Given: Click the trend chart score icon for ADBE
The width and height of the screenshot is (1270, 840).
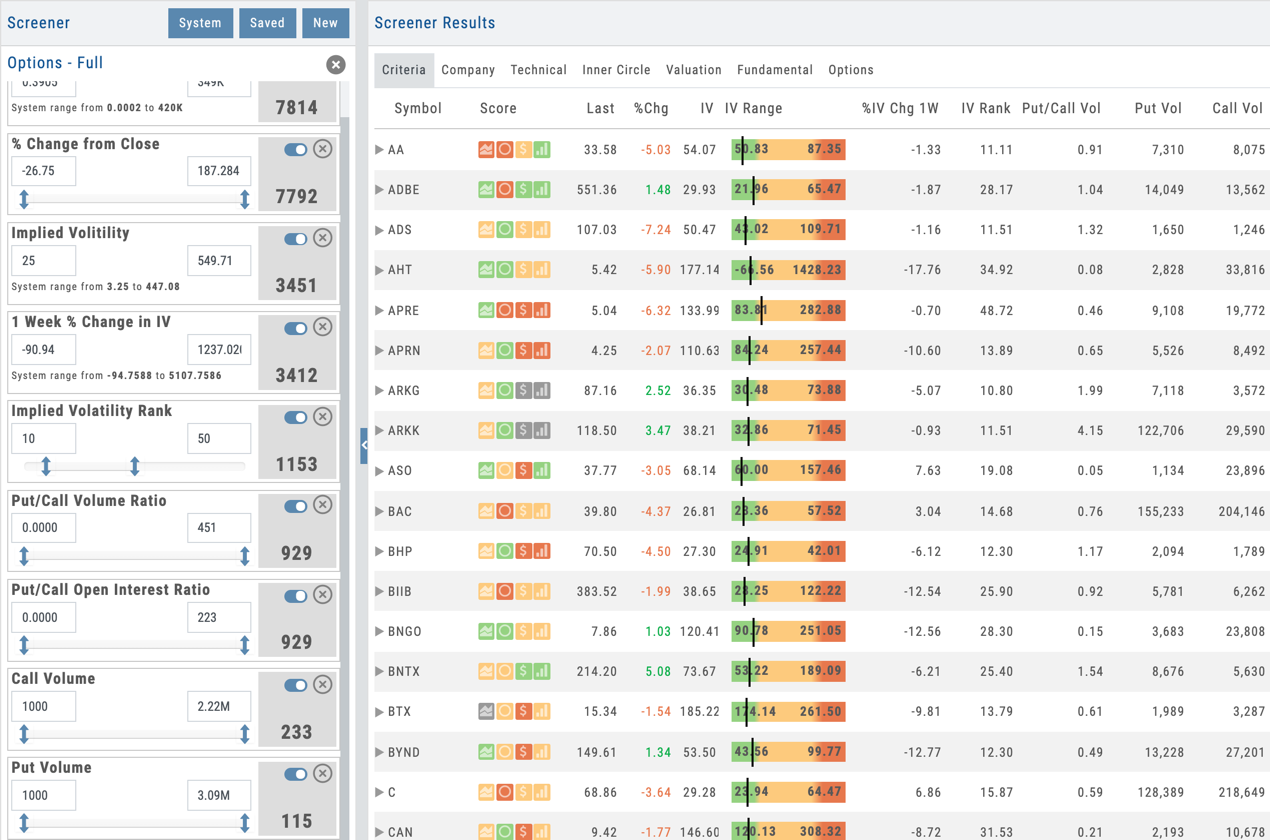Looking at the screenshot, I should pyautogui.click(x=486, y=190).
